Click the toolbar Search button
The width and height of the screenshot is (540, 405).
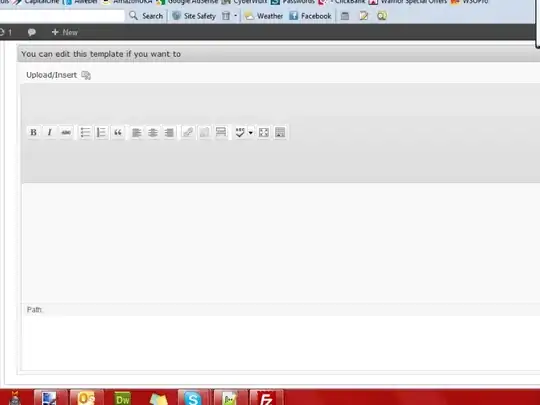146,16
